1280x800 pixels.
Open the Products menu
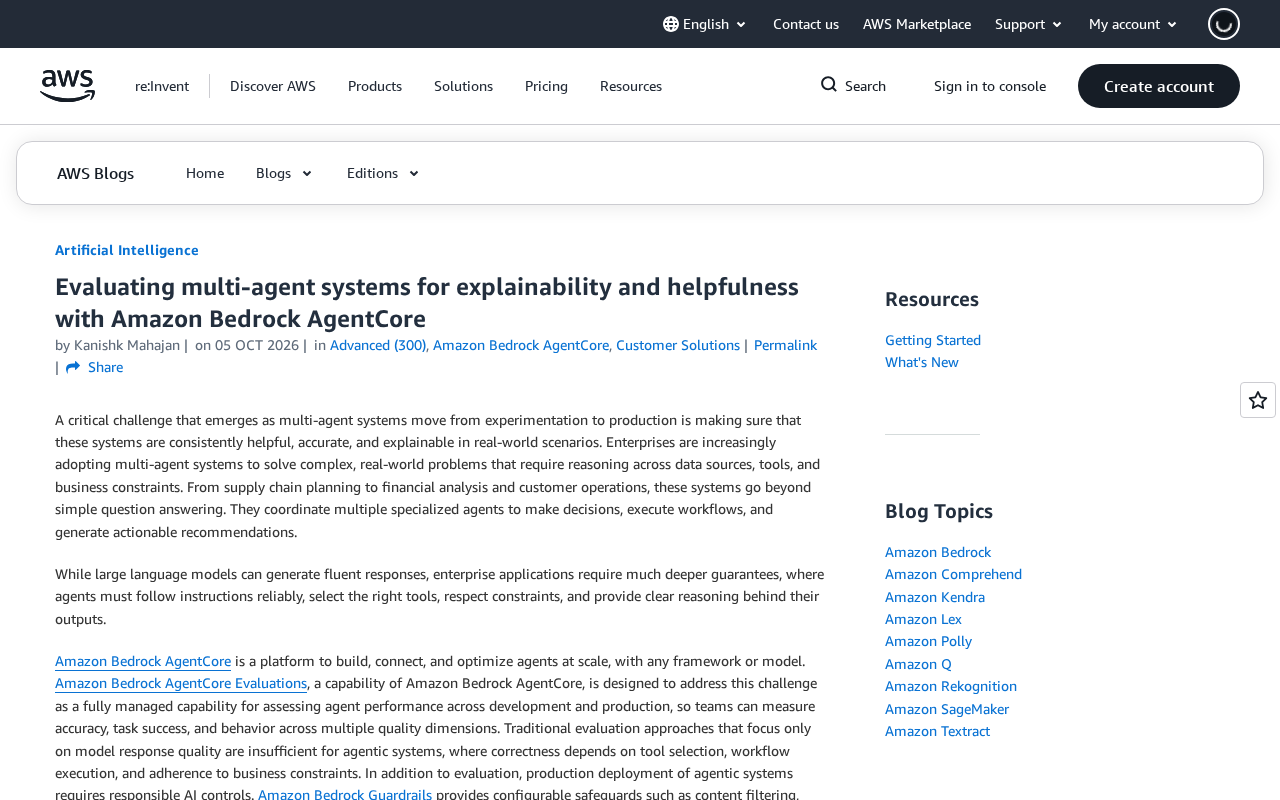375,86
